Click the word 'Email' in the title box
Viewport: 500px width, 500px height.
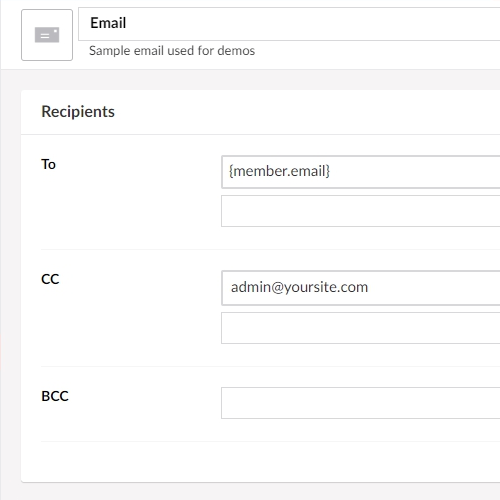tap(108, 23)
